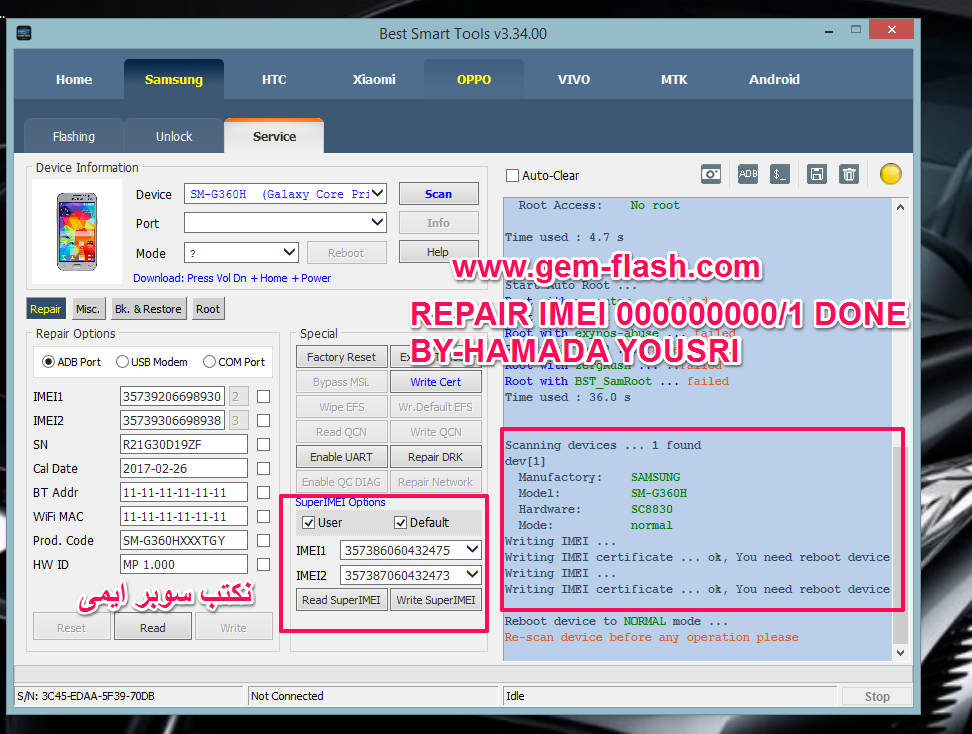Click the S/N 3C45-EDAA-5F39-70DB status text
Viewport: 972px width, 734px height.
click(x=86, y=696)
